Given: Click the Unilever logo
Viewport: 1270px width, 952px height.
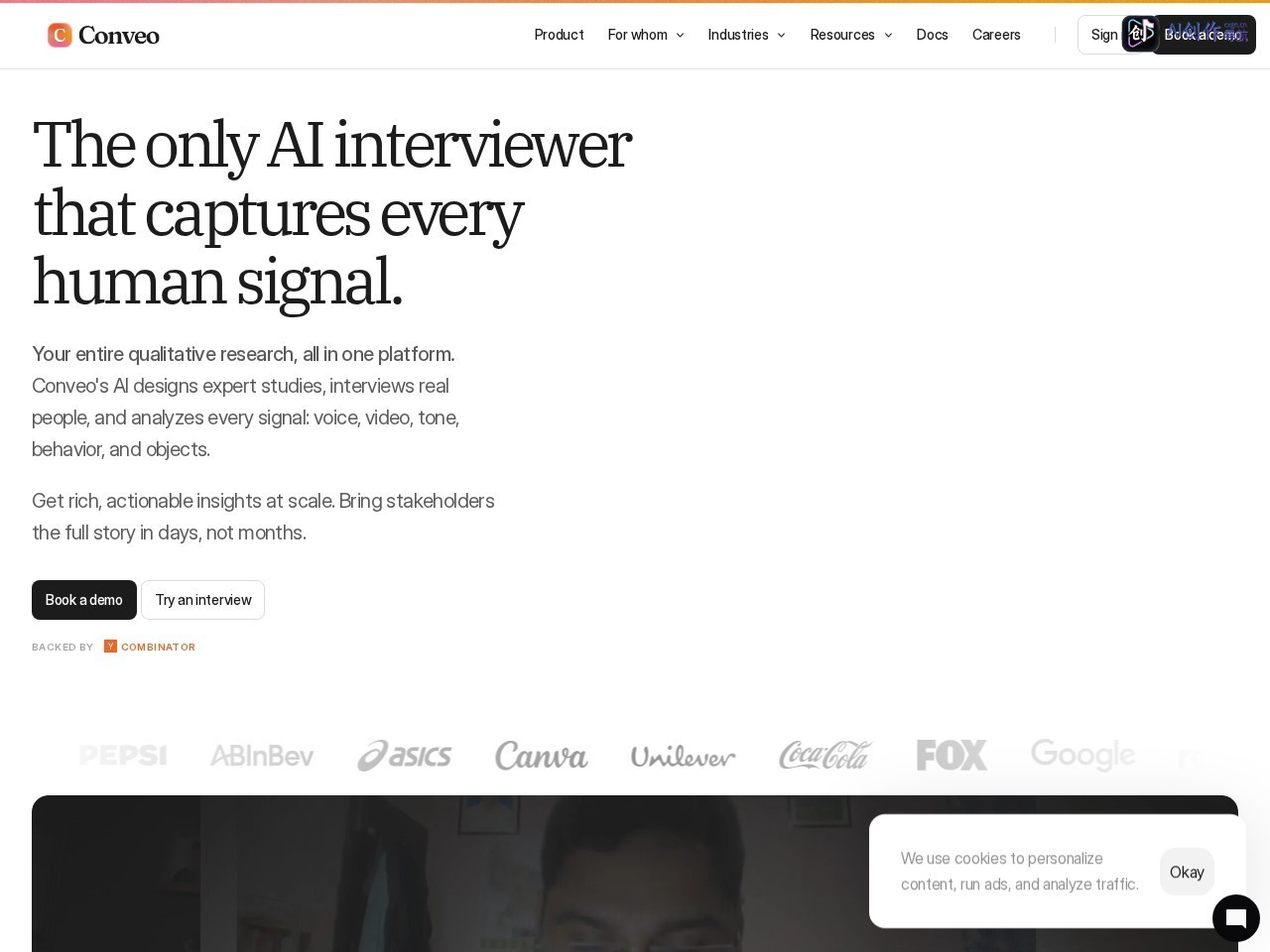Looking at the screenshot, I should pos(684,757).
